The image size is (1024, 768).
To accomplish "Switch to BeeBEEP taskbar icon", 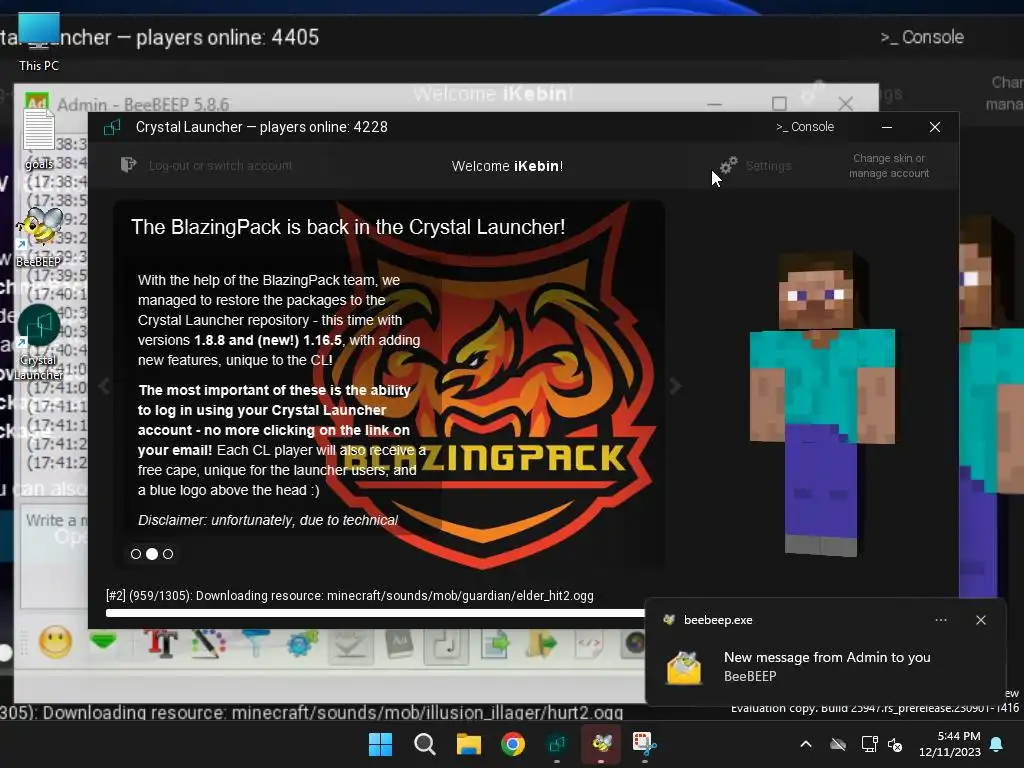I will [x=601, y=744].
